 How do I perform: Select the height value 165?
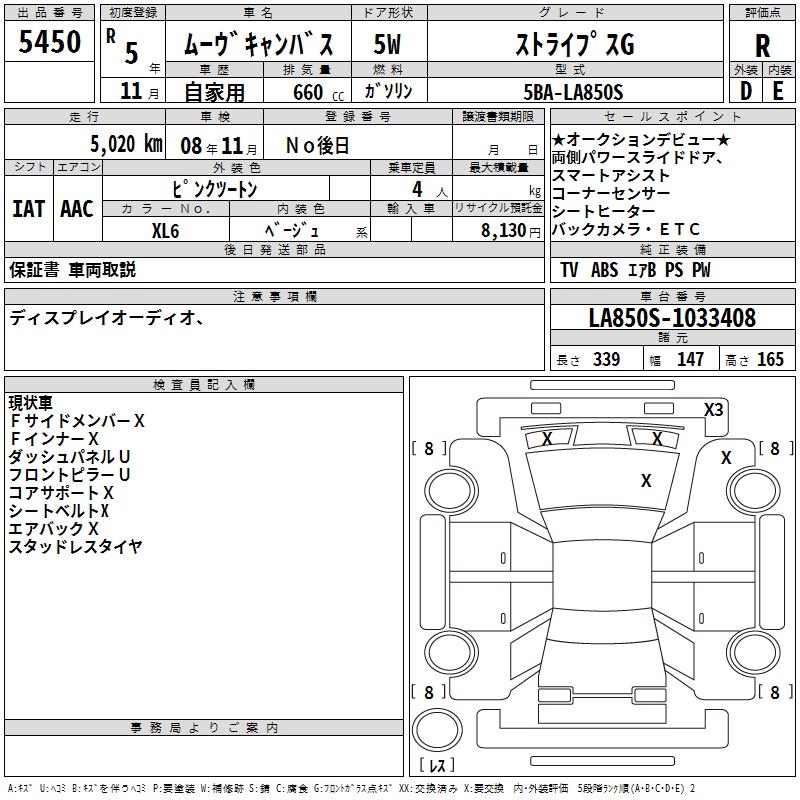coord(770,359)
